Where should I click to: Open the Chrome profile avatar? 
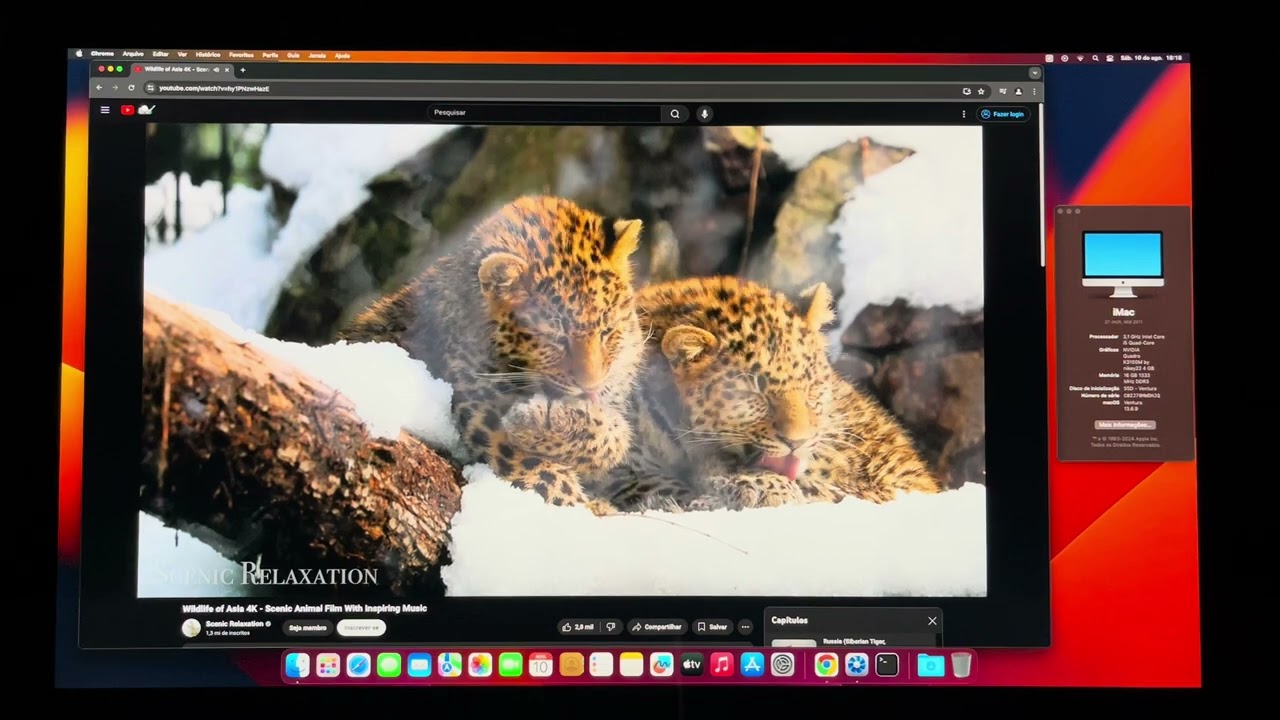pos(1019,91)
